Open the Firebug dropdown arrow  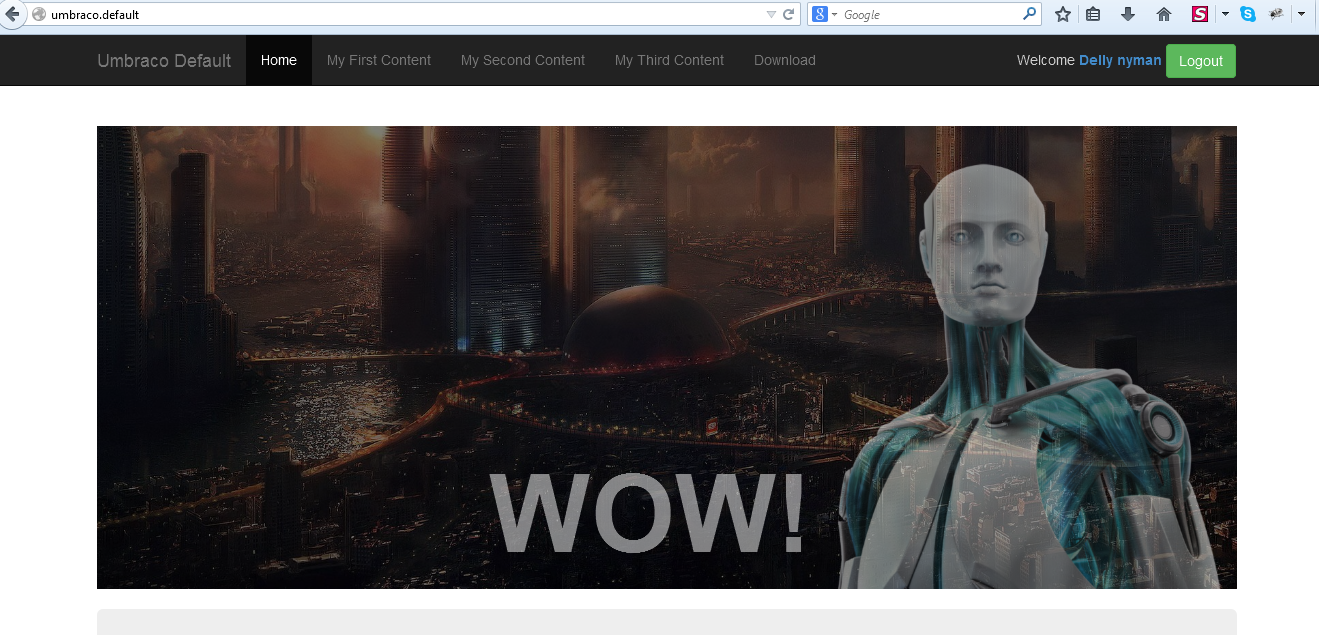click(x=1302, y=14)
